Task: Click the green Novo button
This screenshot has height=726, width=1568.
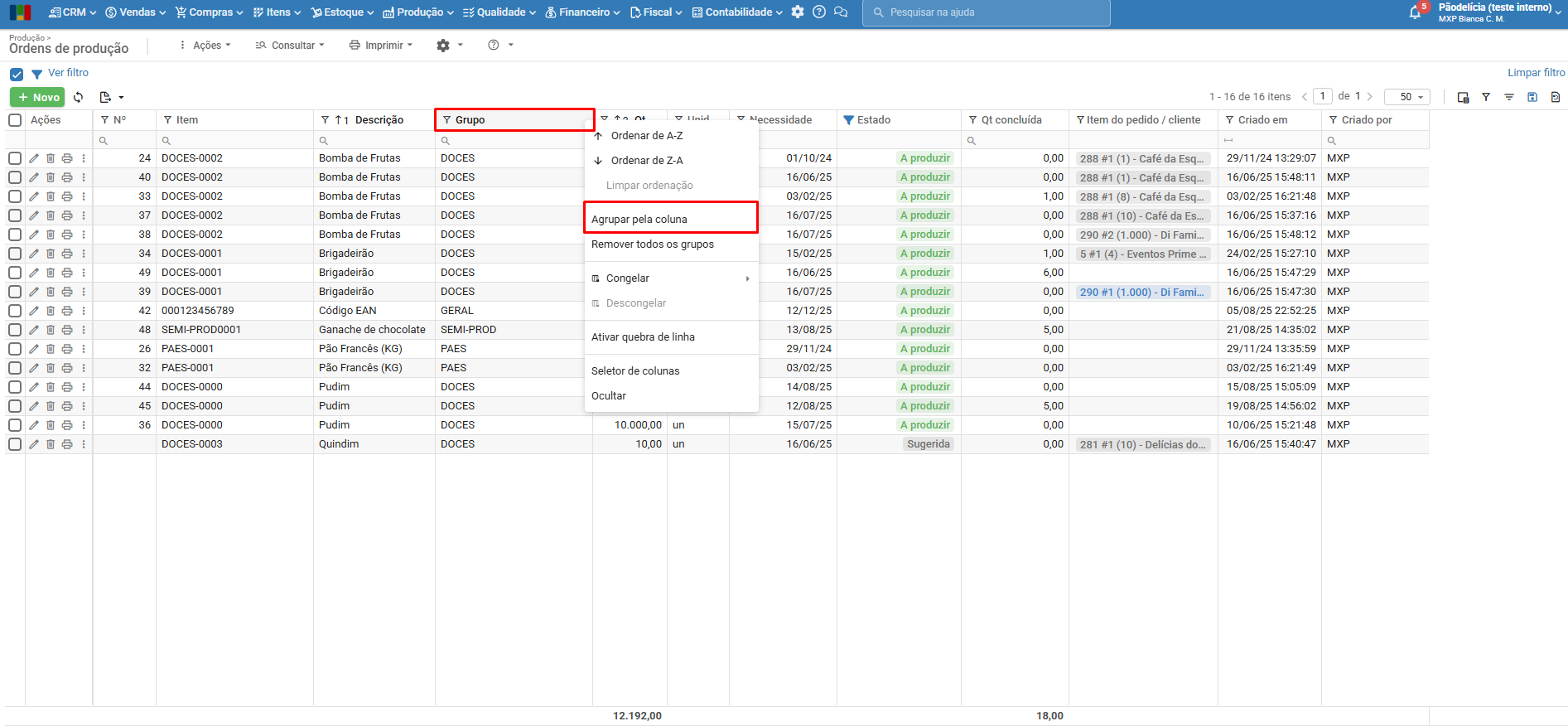Action: tap(37, 97)
